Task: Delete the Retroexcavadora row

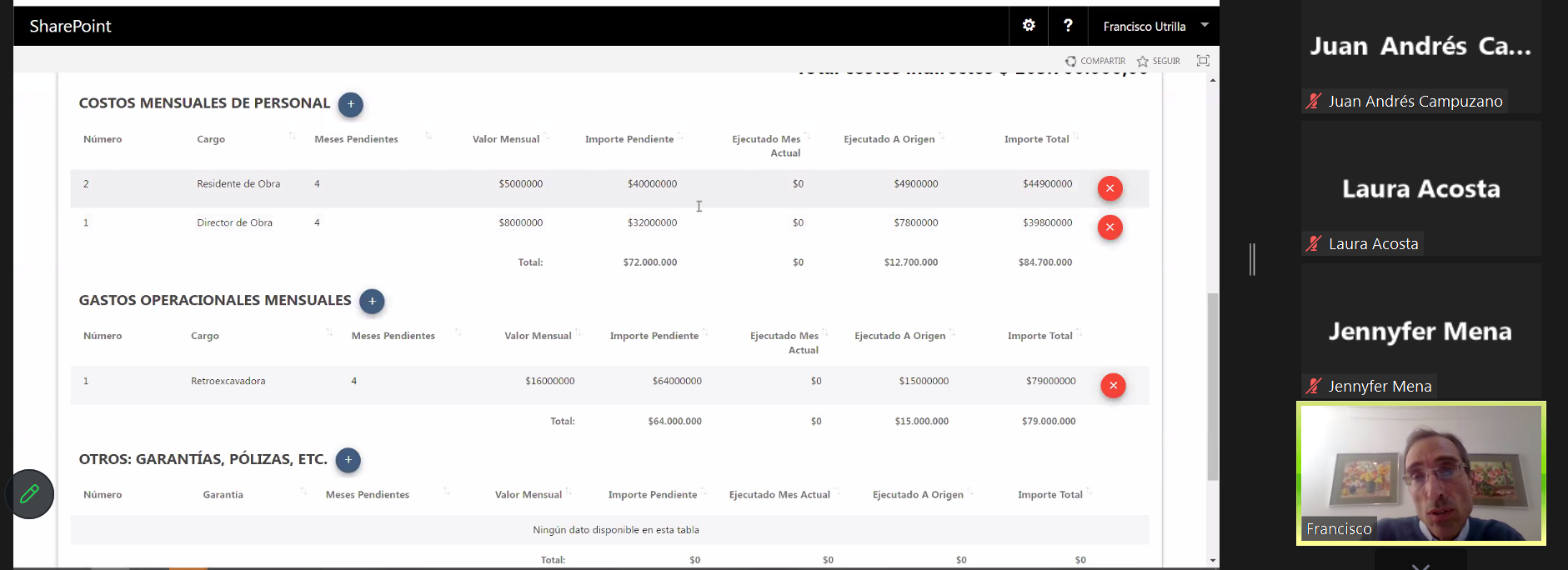Action: pos(1113,386)
